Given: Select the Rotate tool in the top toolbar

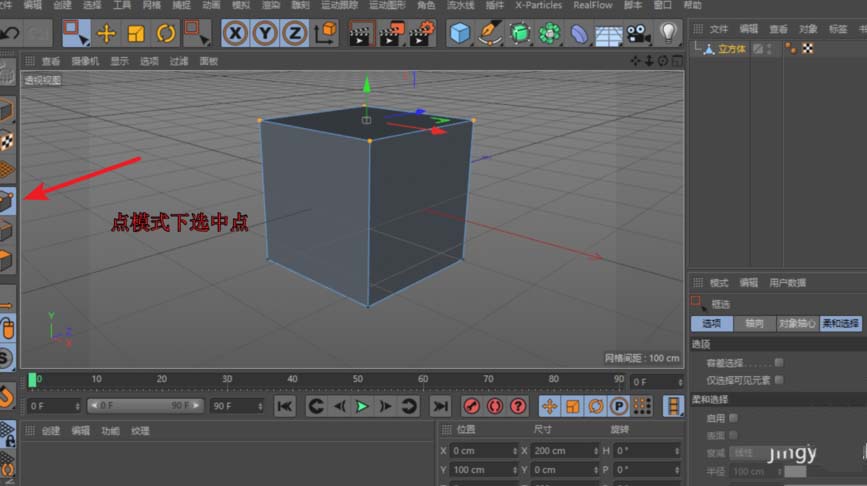Looking at the screenshot, I should [165, 34].
